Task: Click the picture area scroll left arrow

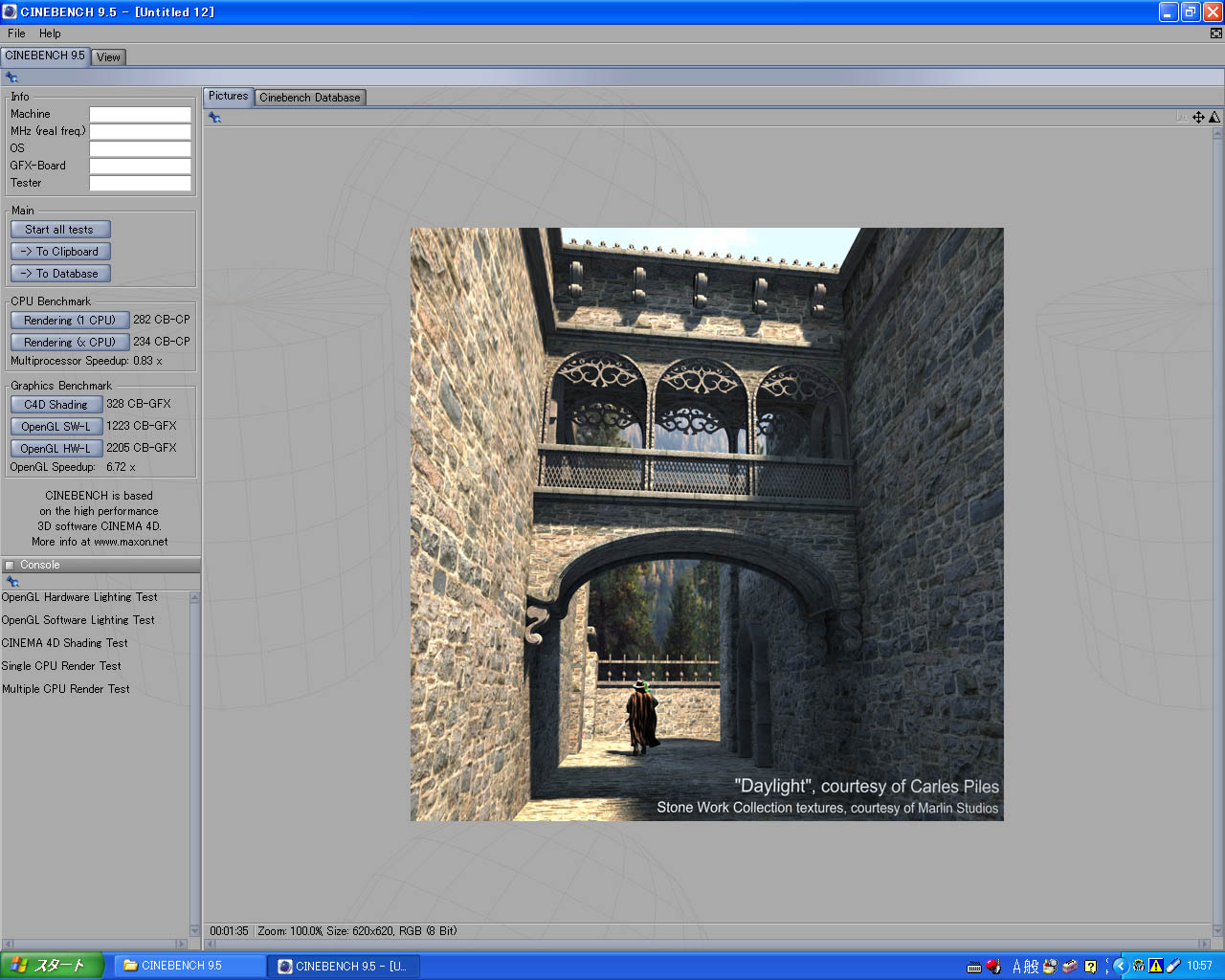Action: point(211,944)
